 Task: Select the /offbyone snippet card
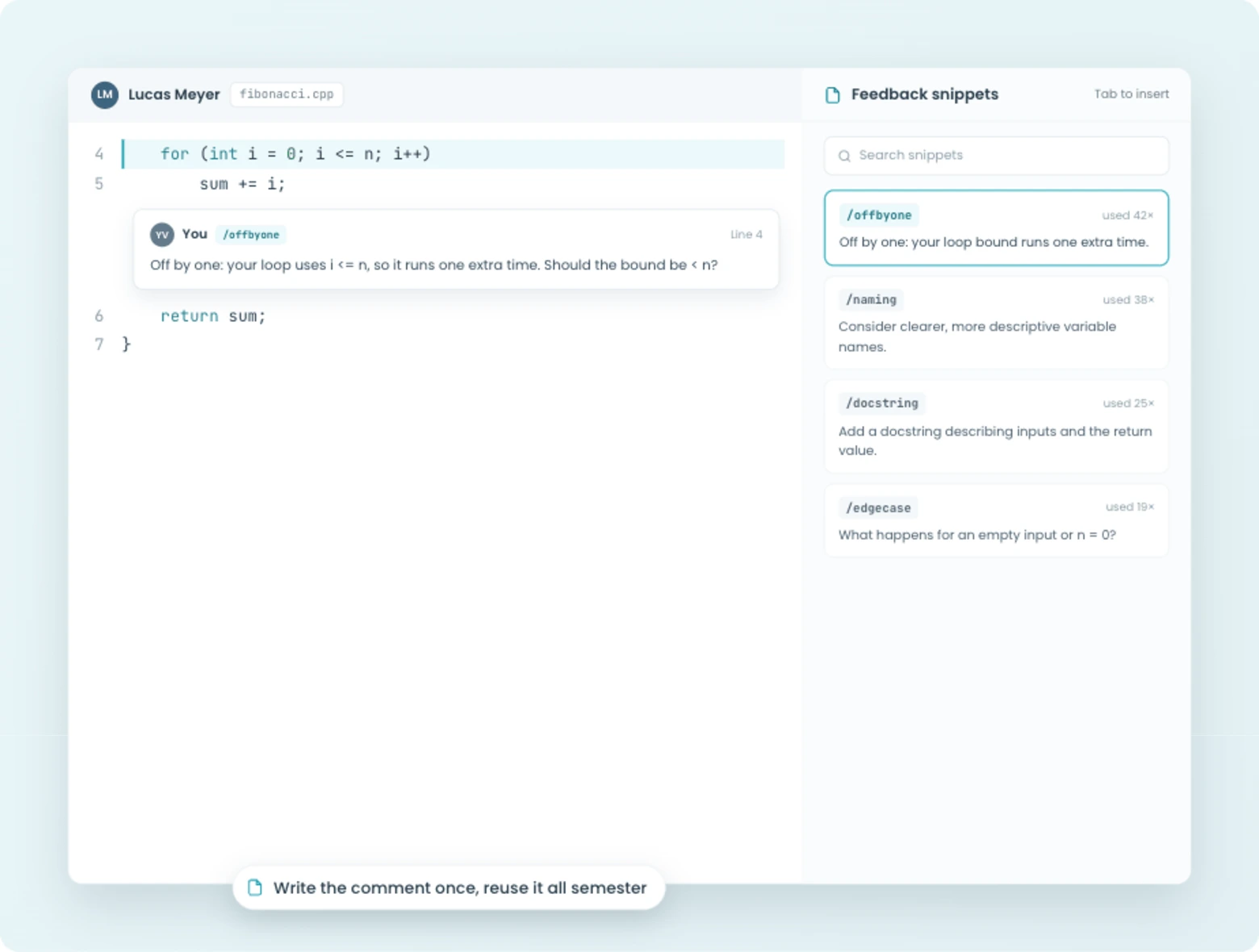click(996, 228)
